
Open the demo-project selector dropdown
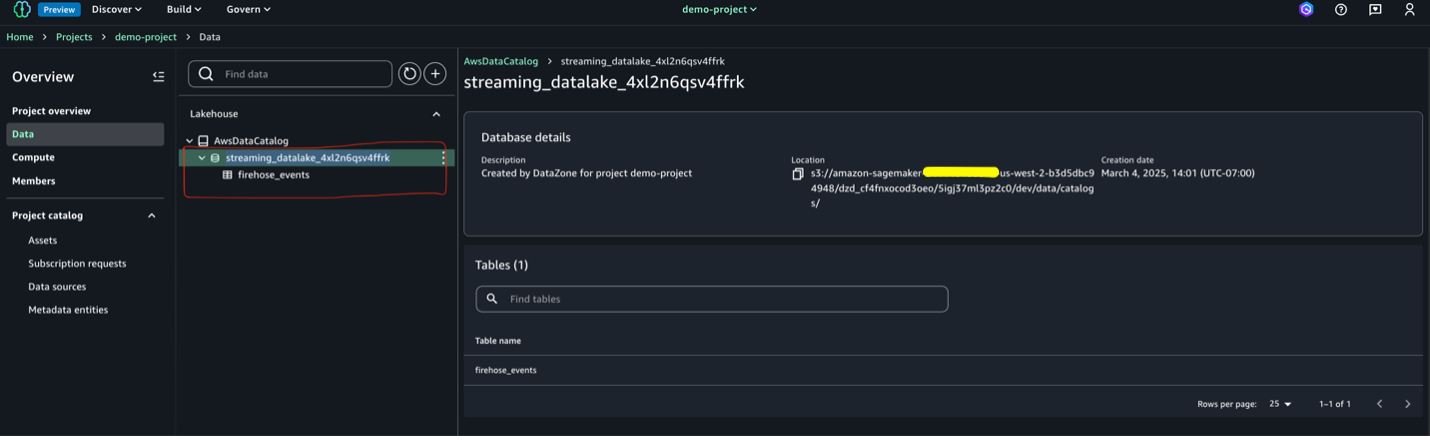click(719, 9)
